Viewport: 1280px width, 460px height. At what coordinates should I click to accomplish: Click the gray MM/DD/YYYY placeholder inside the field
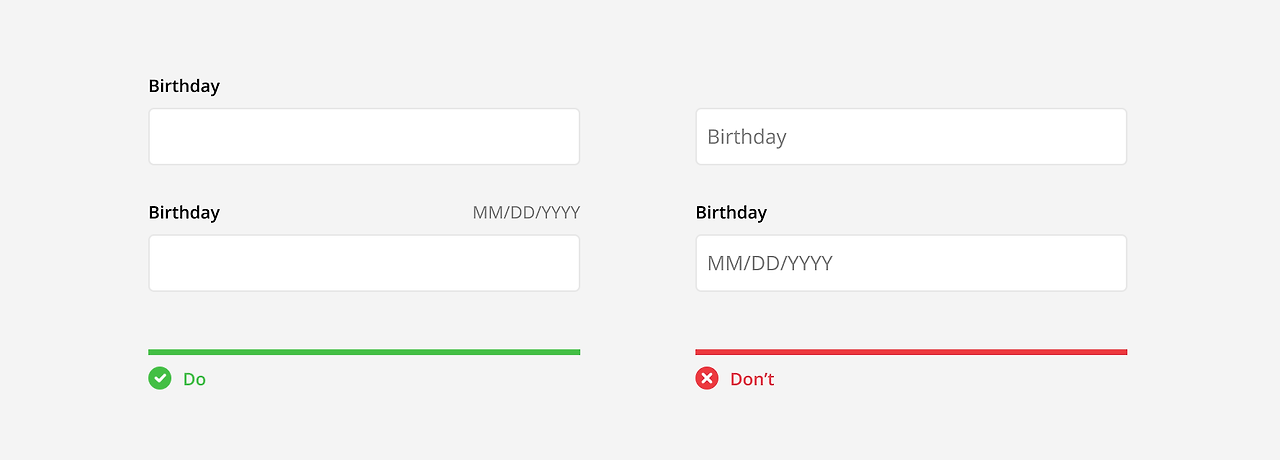[x=770, y=263]
